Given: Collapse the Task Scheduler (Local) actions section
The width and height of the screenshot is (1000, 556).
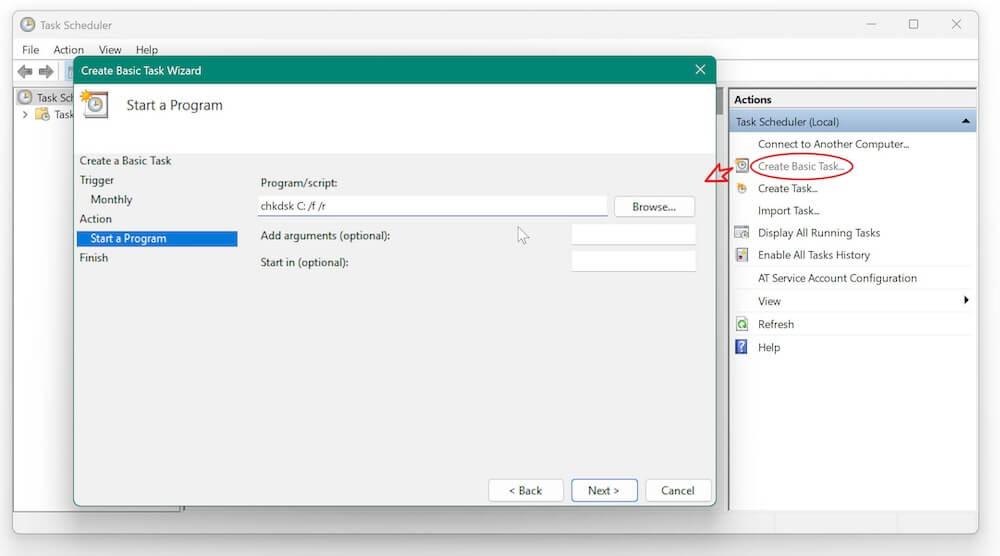Looking at the screenshot, I should tap(966, 121).
